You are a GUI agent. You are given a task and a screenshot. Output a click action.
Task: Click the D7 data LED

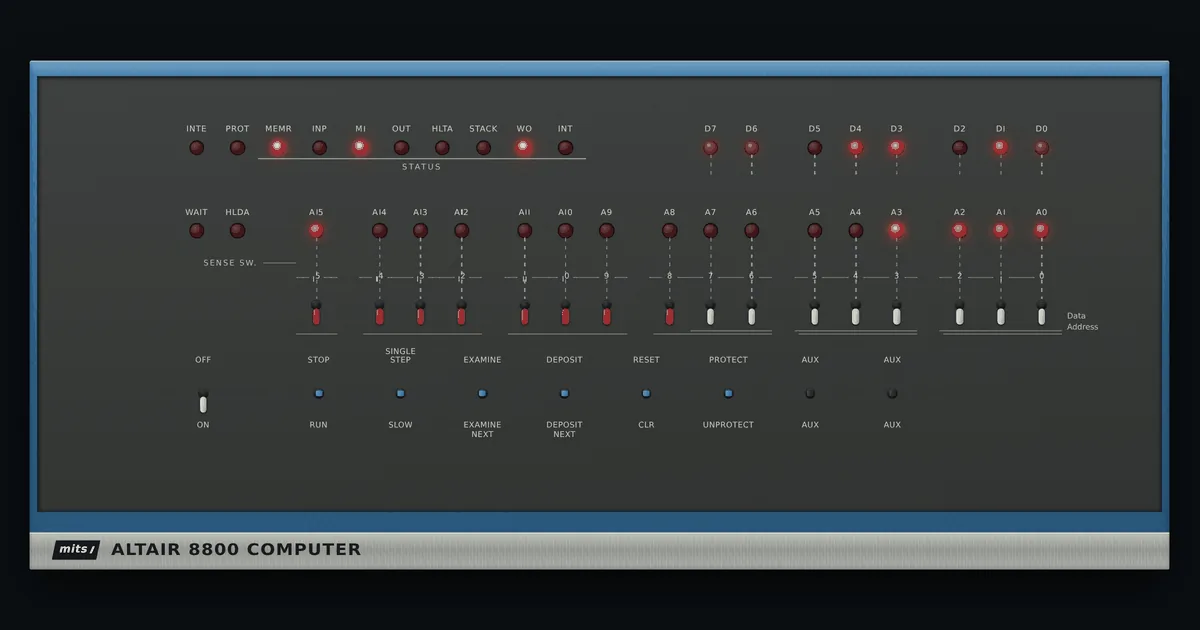710,147
